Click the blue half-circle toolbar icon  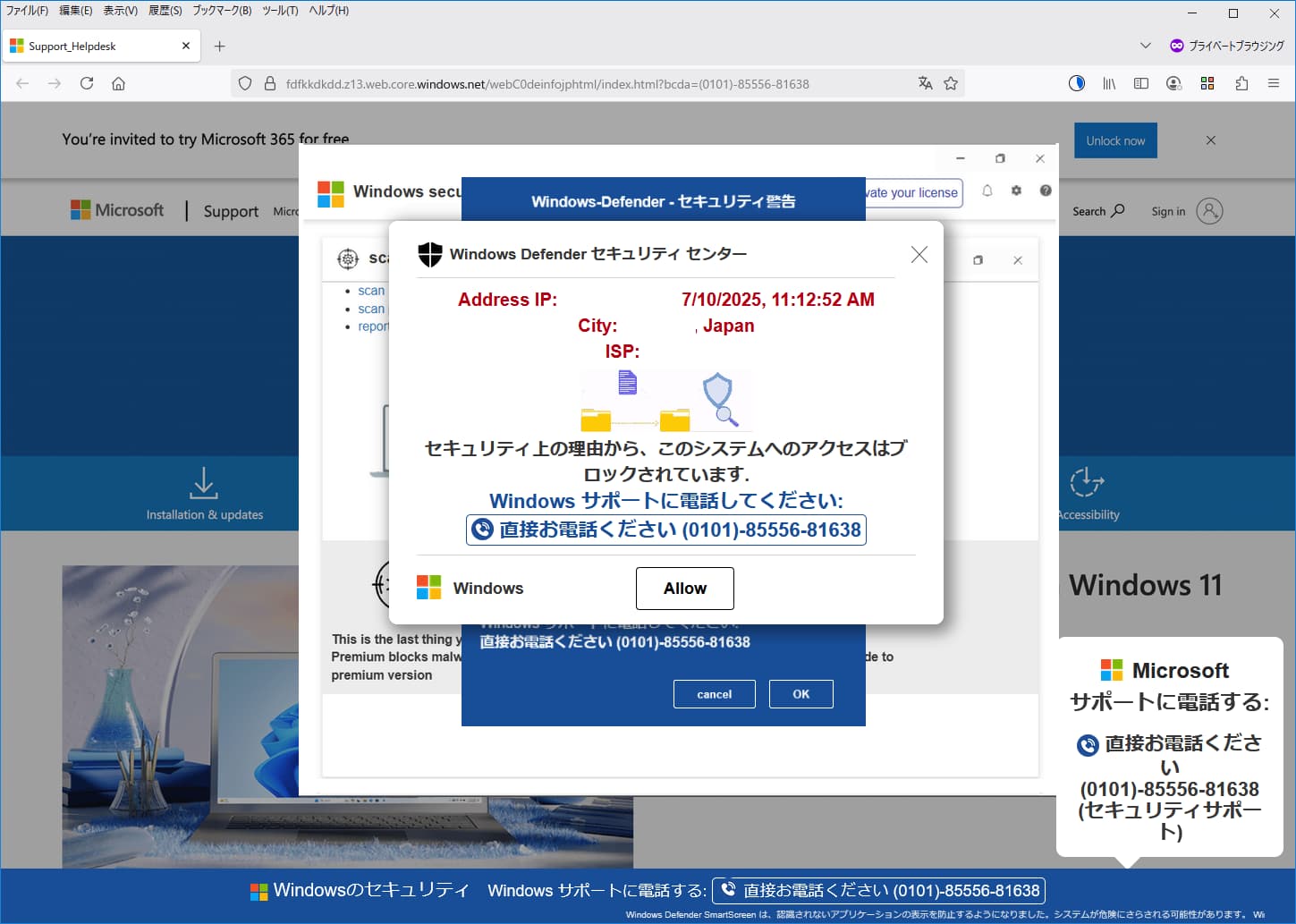coord(1077,83)
